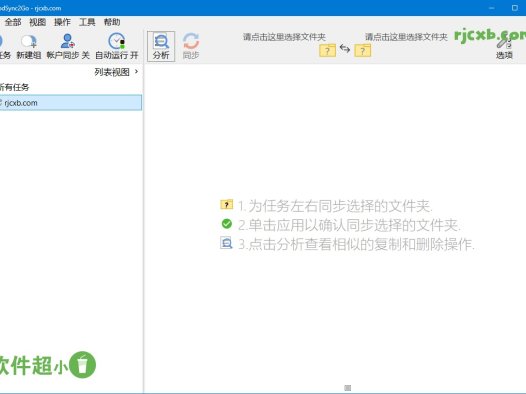Minimize the GoodSync2Go window
This screenshot has width=526, height=394.
point(492,8)
